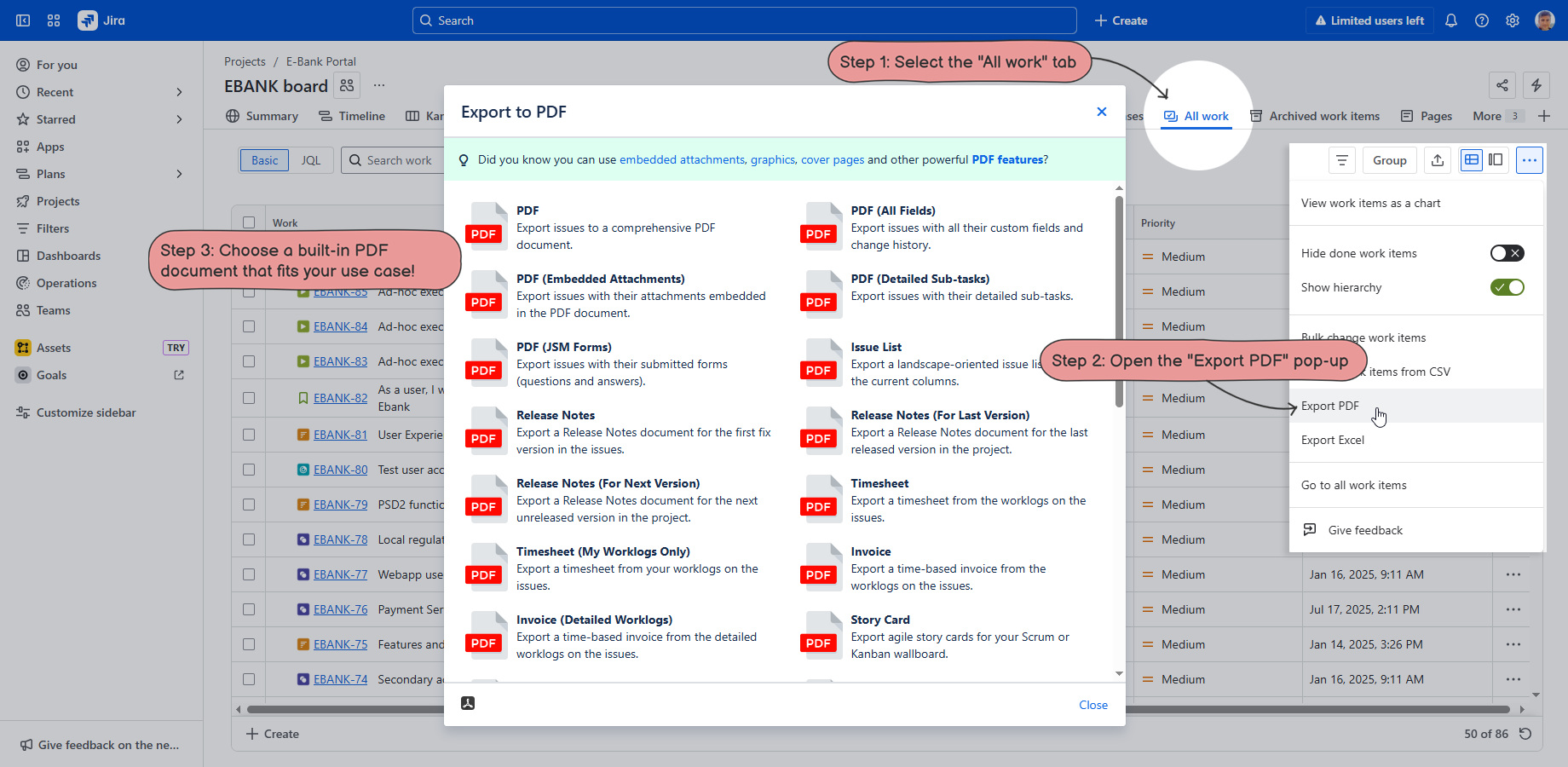
Task: Toggle Hide done work items switch
Action: point(1507,253)
